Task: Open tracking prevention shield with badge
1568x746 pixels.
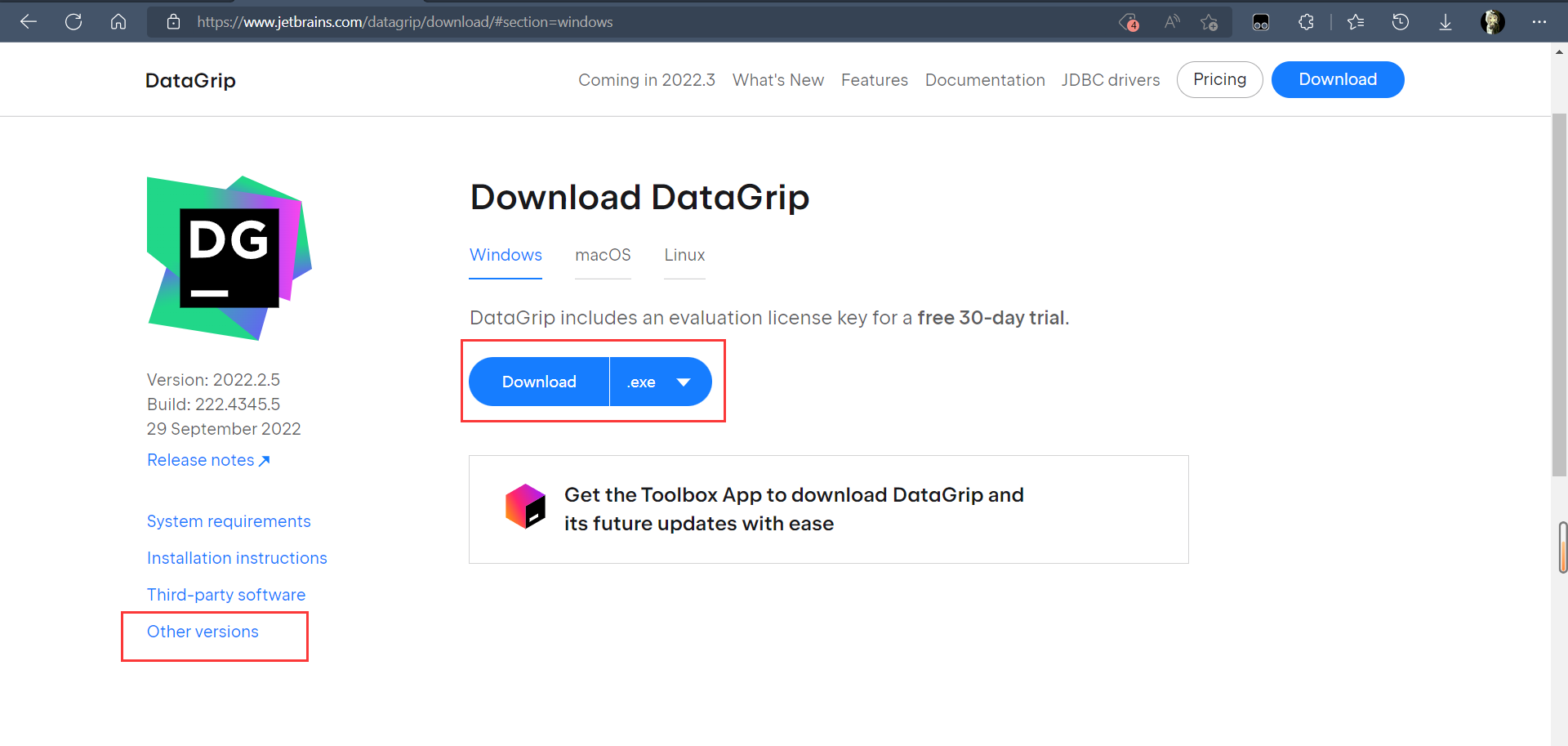Action: click(1129, 22)
